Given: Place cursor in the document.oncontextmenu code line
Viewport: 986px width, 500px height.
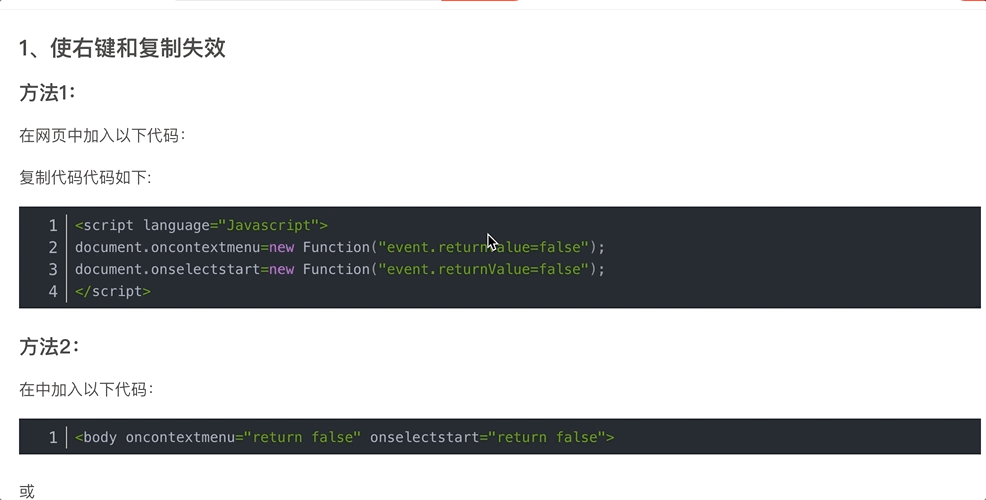Looking at the screenshot, I should (x=340, y=247).
